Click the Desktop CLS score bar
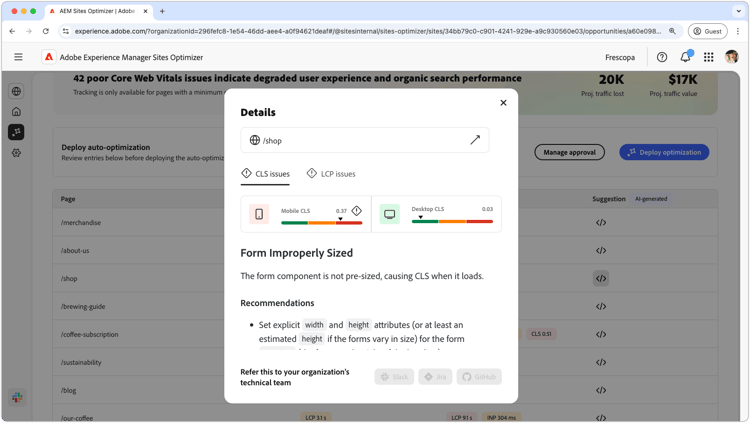The height and width of the screenshot is (423, 750). (452, 221)
